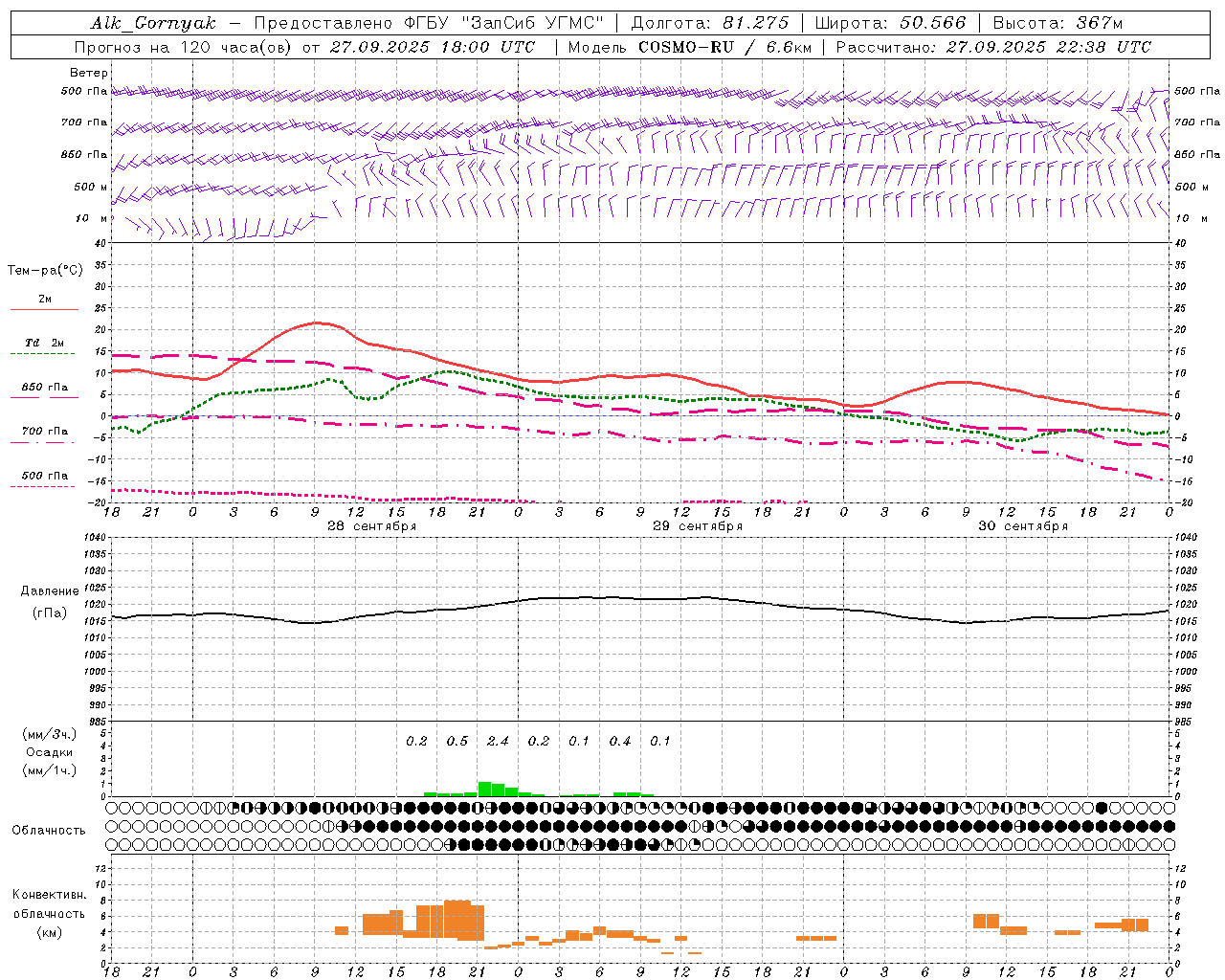Click the 28 сентября date label
The image size is (1225, 980).
(x=372, y=526)
